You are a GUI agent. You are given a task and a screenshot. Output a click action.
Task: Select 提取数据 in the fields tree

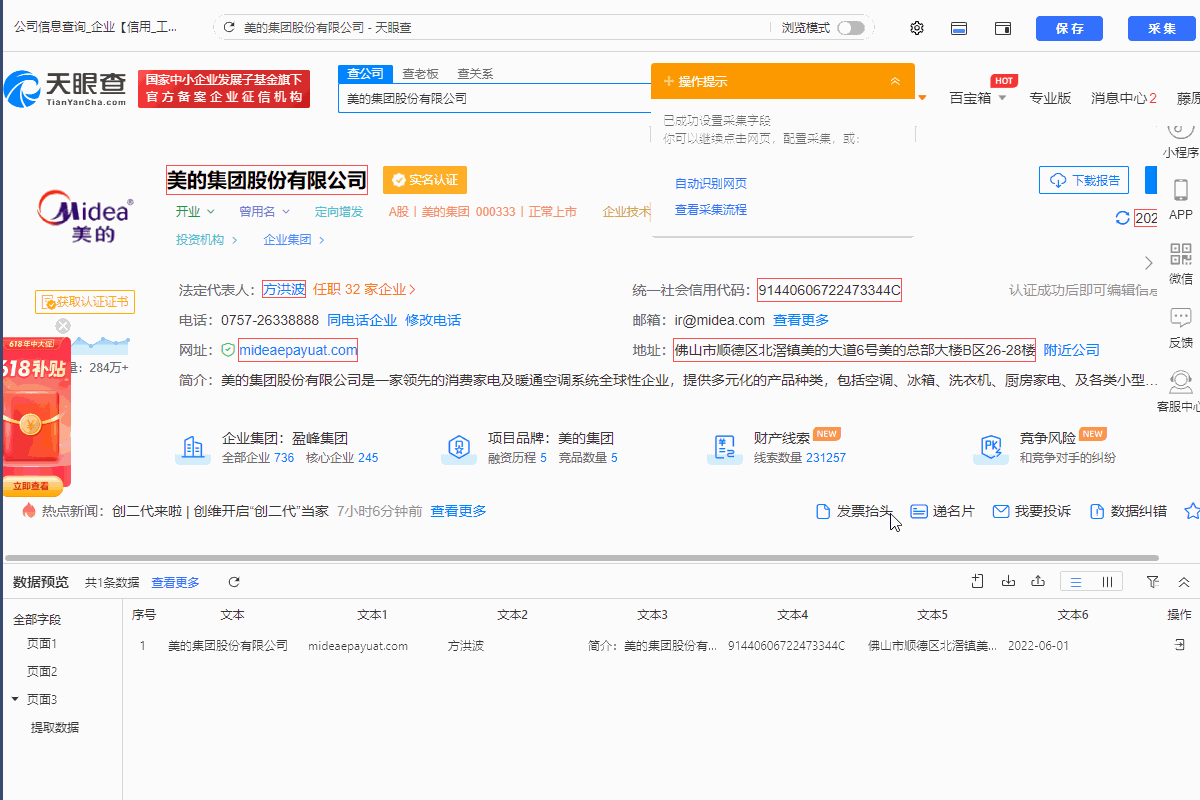point(55,728)
